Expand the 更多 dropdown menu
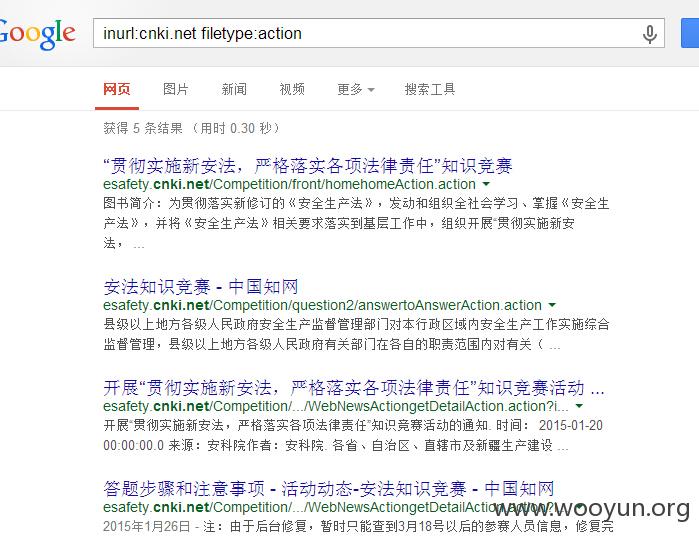This screenshot has width=699, height=537. (356, 90)
